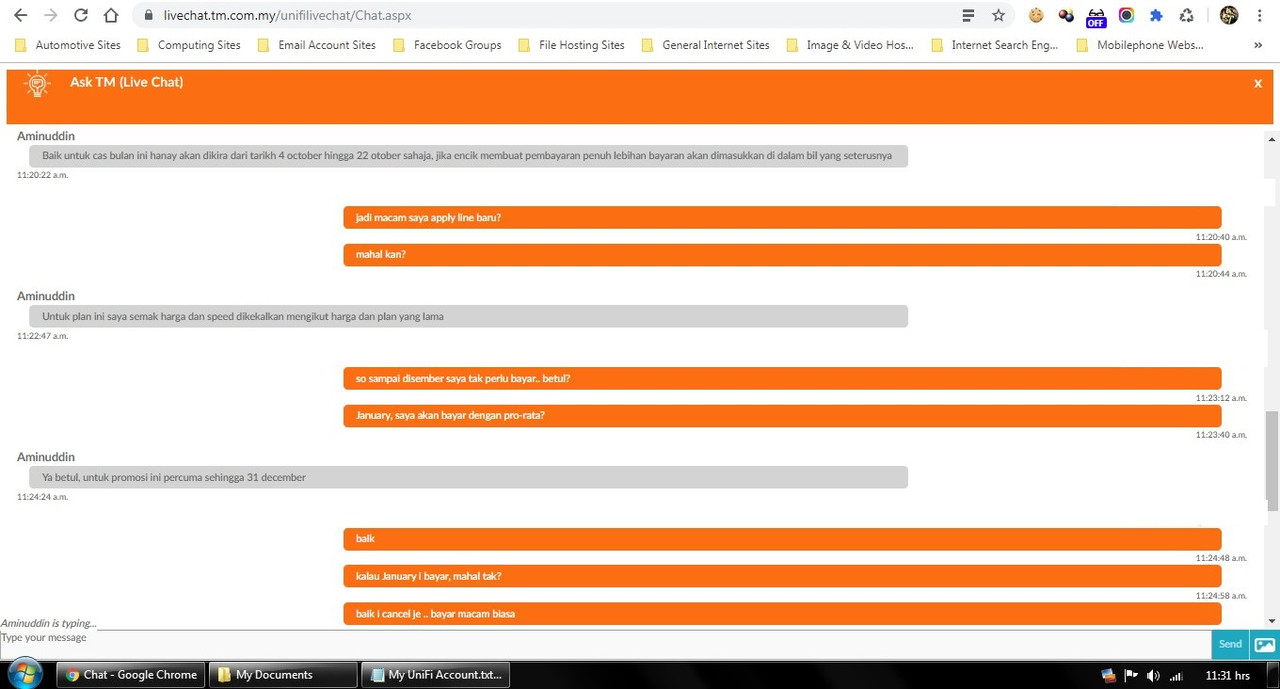
Task: Open General Internet Sites bookmark folder
Action: pos(706,45)
